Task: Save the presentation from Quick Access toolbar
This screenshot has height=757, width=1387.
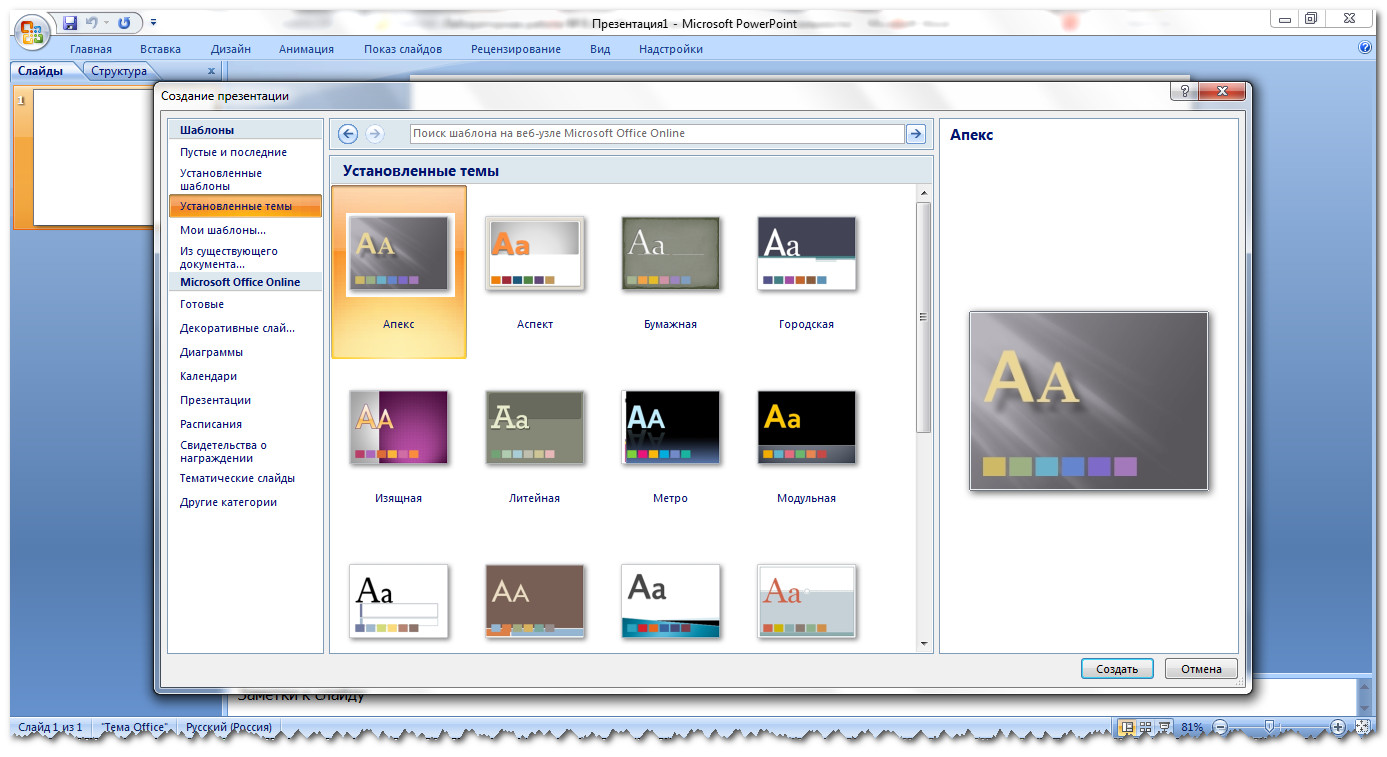Action: pos(70,22)
